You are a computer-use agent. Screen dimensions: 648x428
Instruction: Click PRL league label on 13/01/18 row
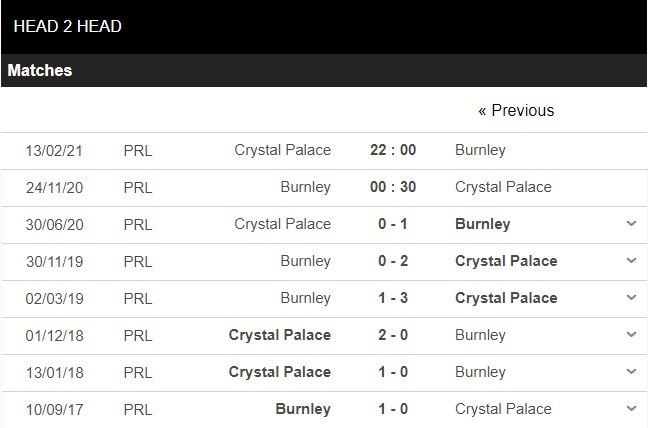click(x=138, y=372)
